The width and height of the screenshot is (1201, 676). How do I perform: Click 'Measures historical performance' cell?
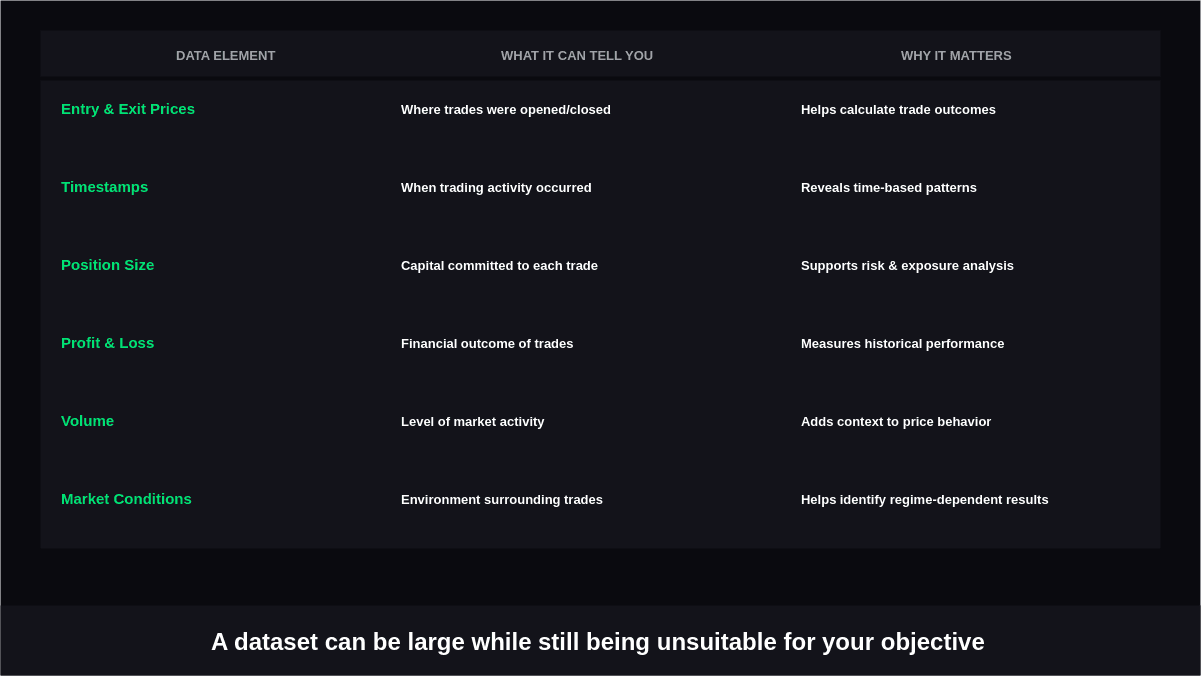(x=903, y=344)
